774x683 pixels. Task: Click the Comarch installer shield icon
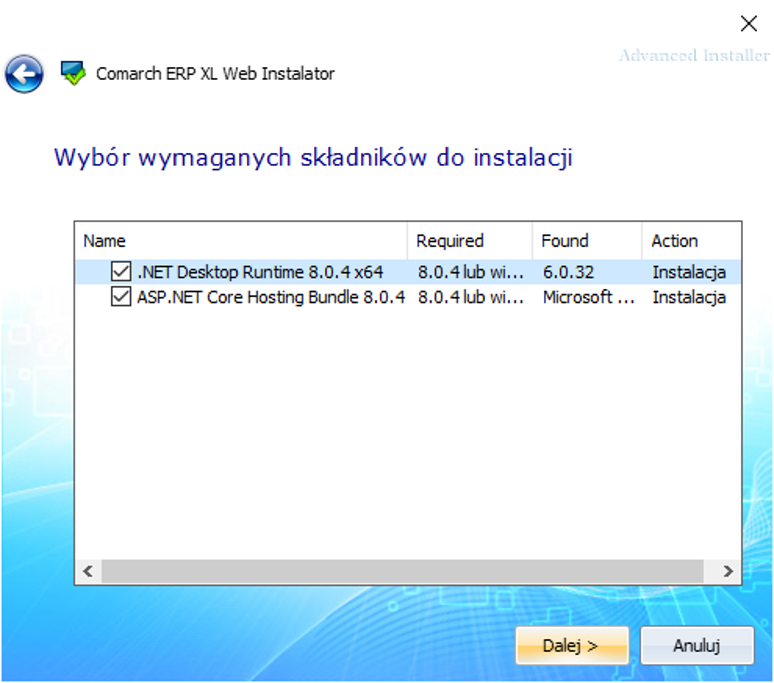tap(73, 73)
